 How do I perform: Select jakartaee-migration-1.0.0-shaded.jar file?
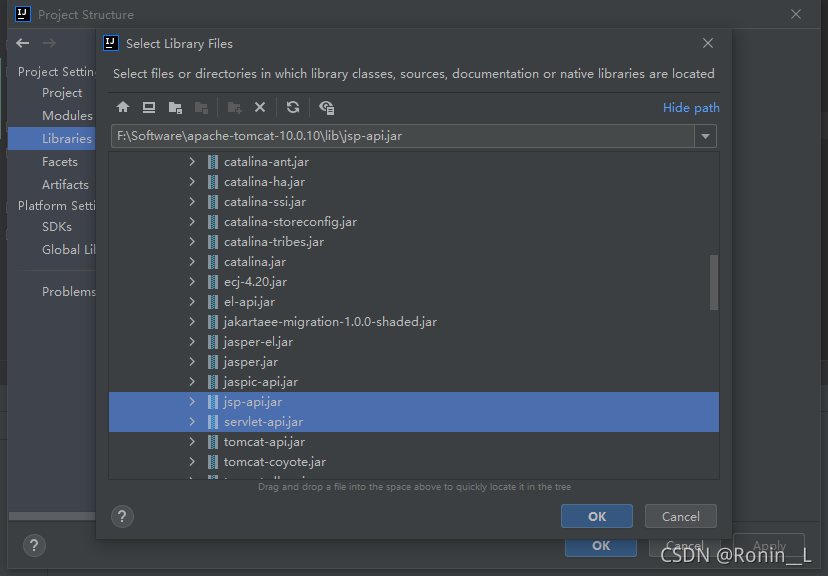click(330, 322)
